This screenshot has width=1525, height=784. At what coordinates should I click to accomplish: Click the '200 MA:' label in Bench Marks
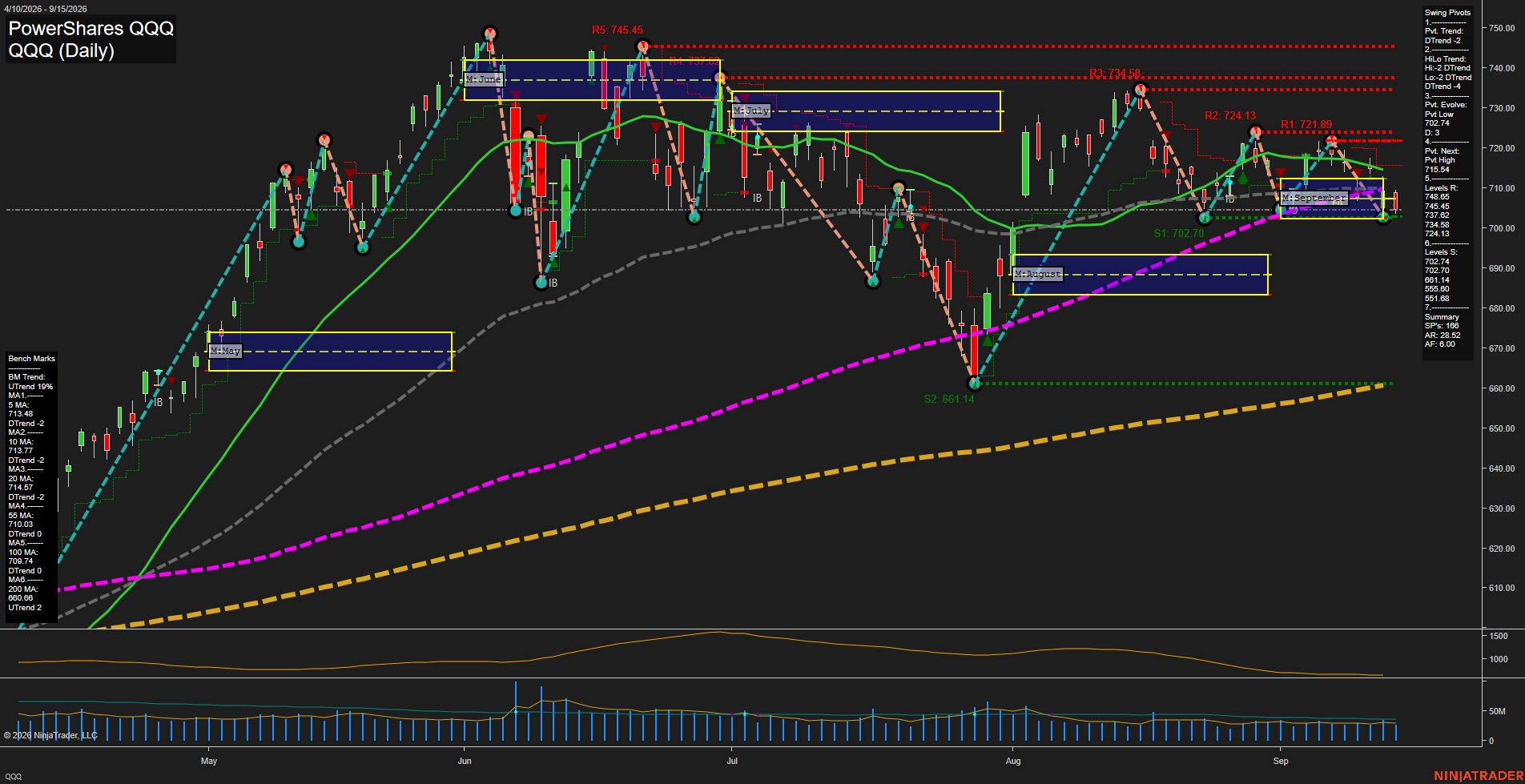(23, 589)
